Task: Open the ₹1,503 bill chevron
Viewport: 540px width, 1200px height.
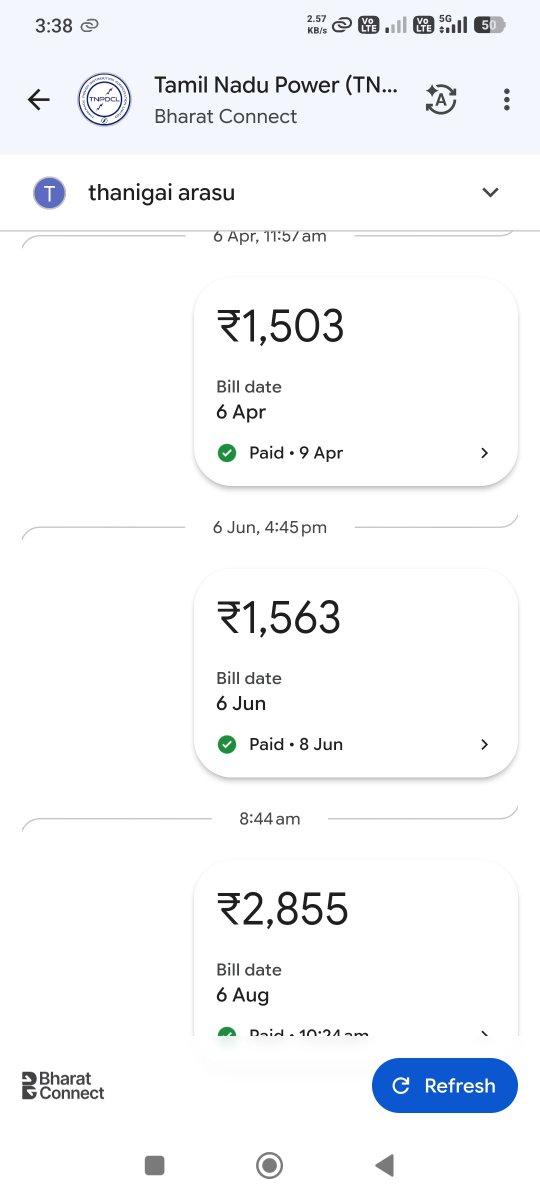Action: point(485,453)
